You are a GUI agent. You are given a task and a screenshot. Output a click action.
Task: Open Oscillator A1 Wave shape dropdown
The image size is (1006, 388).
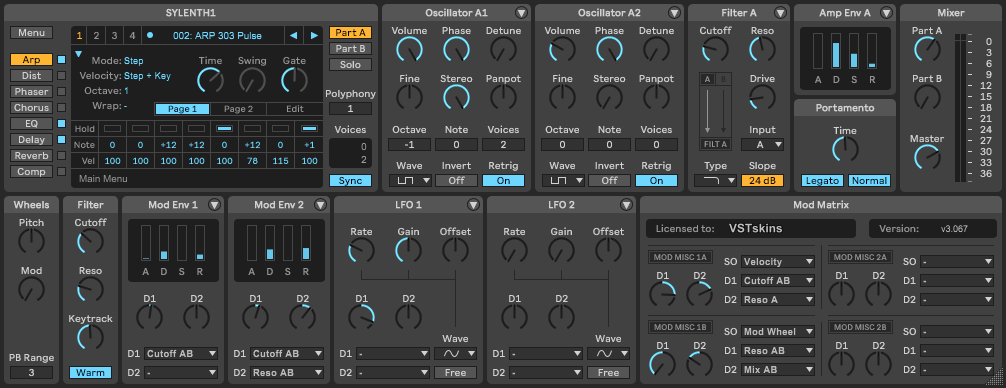[409, 181]
